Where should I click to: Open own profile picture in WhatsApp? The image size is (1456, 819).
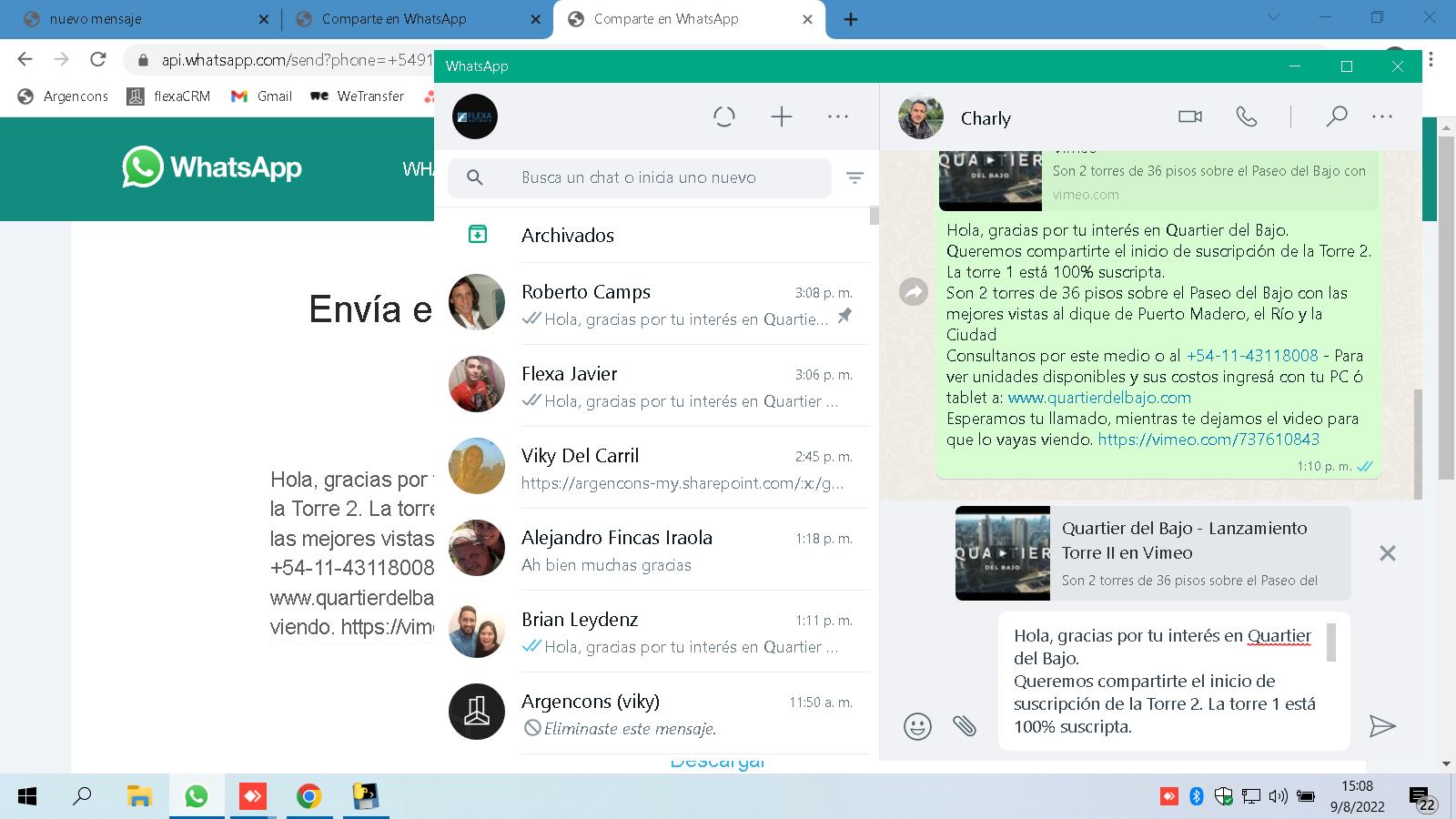[475, 116]
